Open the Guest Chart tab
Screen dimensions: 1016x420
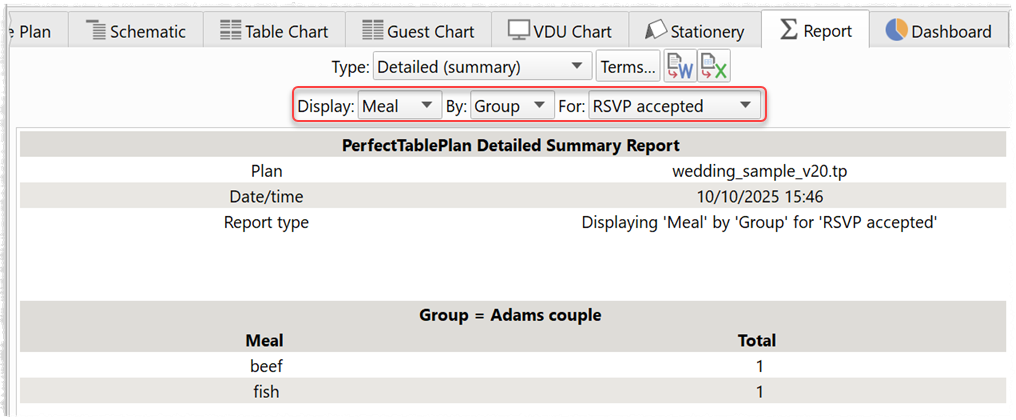tap(417, 31)
